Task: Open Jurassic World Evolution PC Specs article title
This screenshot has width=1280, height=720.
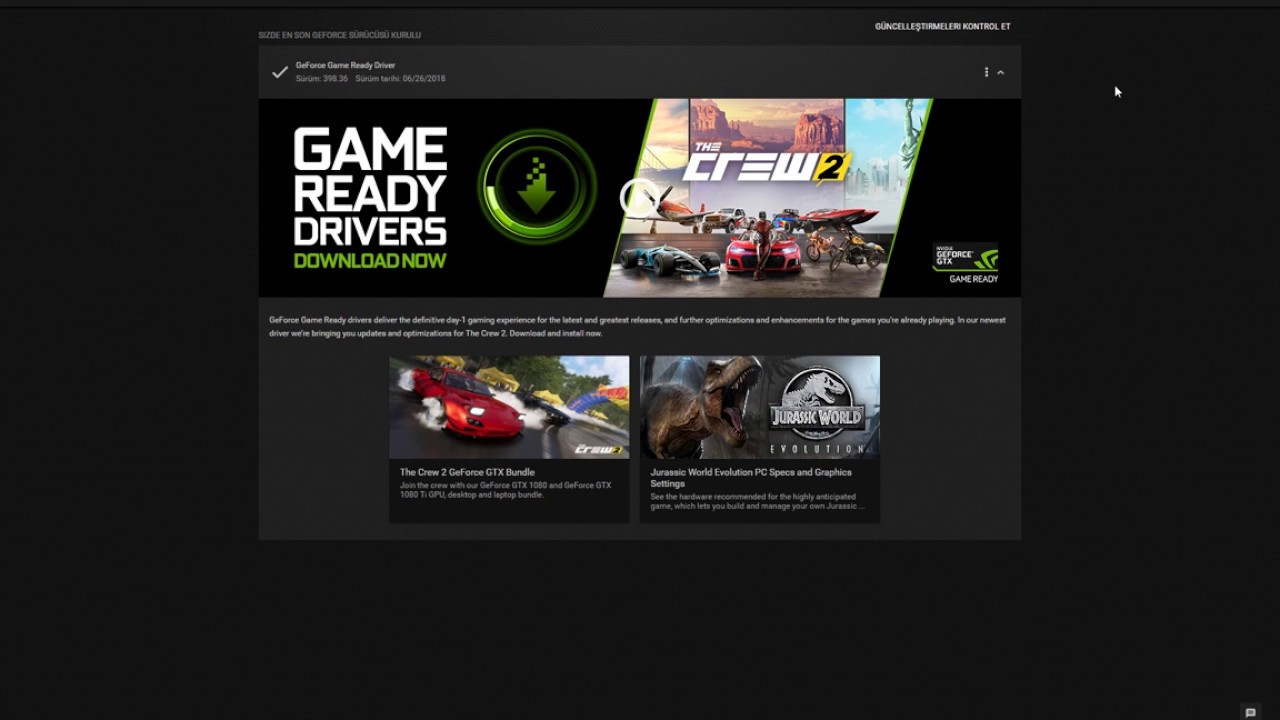Action: 751,478
